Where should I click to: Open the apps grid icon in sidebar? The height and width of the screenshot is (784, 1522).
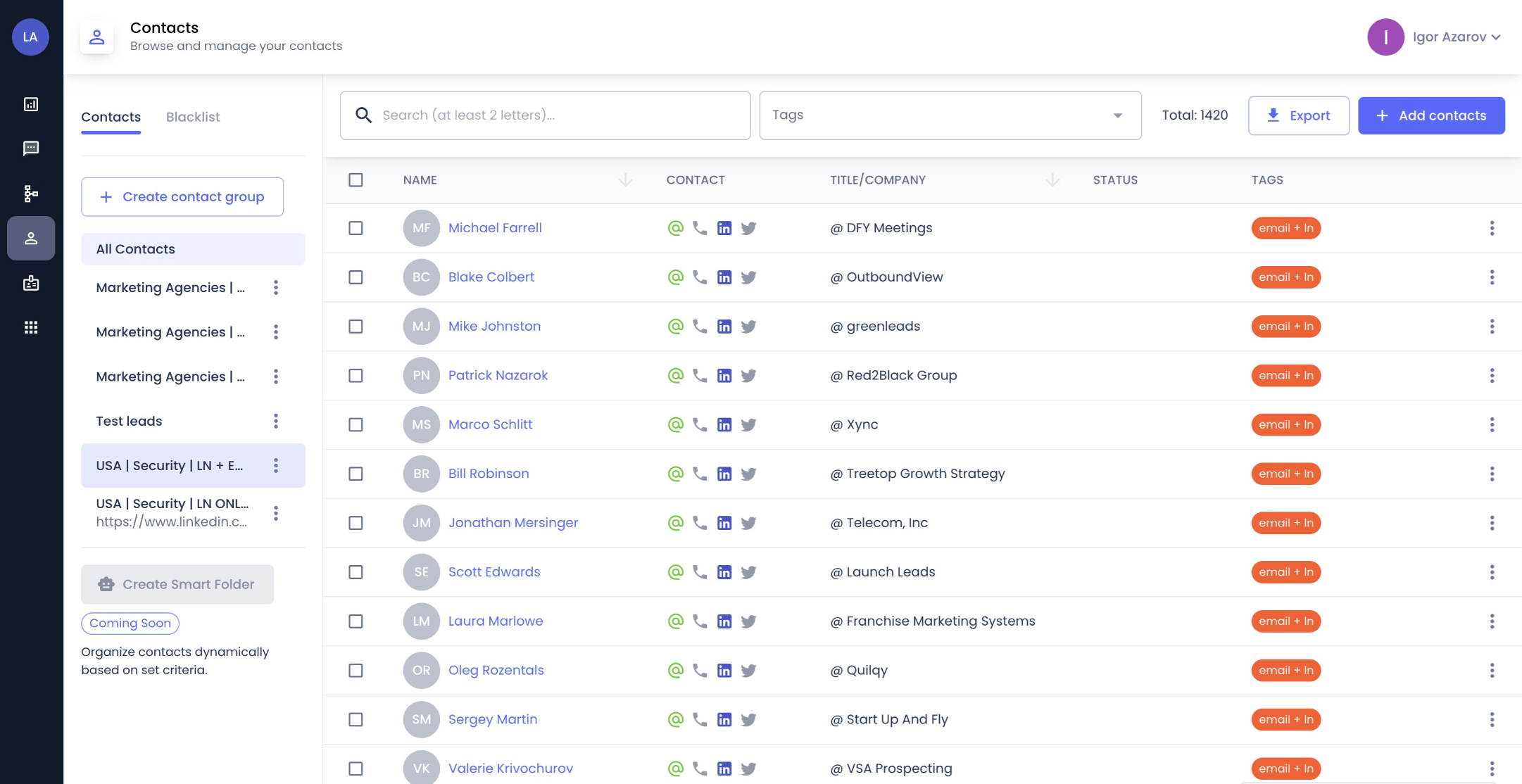[x=31, y=327]
